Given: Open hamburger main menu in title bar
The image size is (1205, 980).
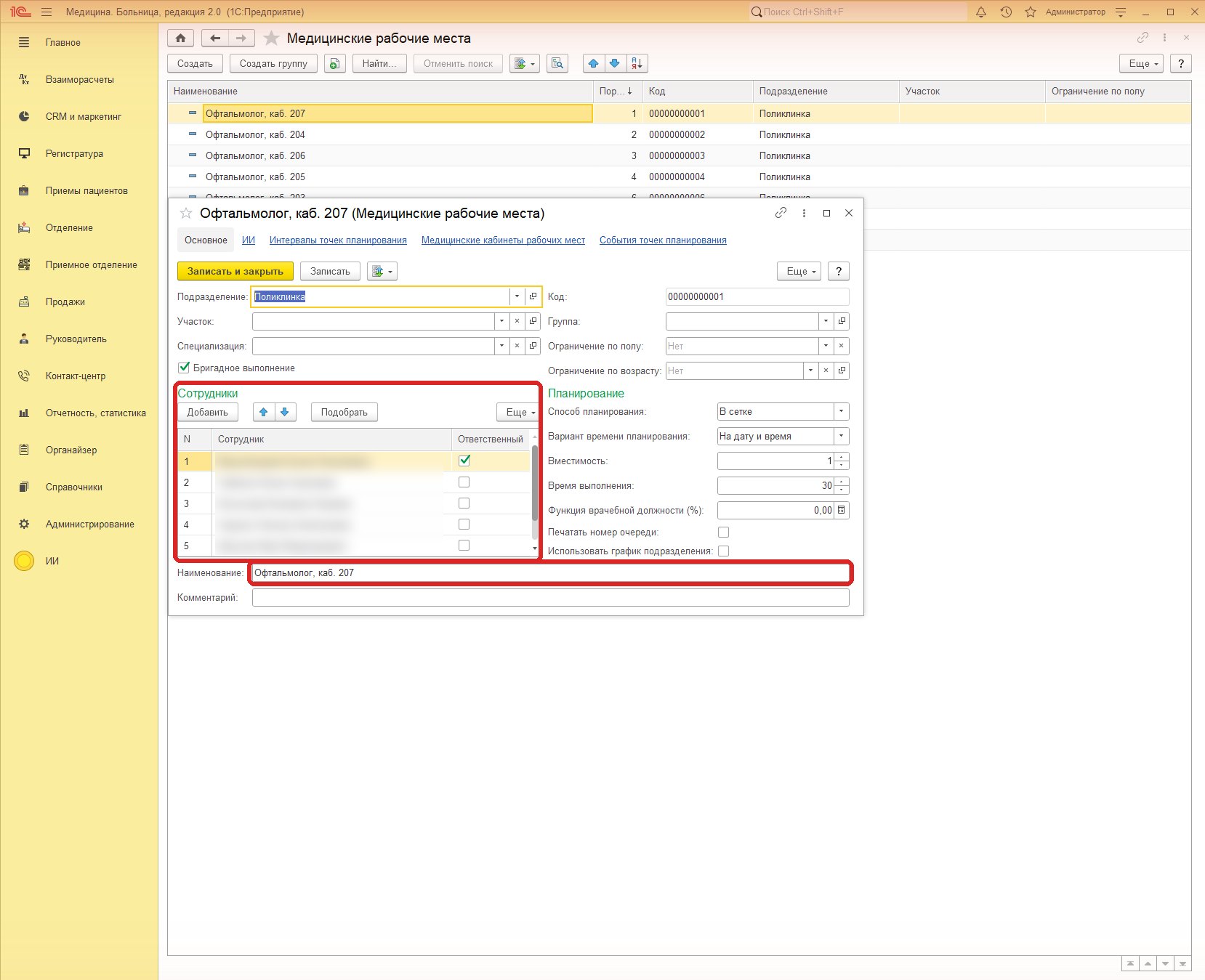Looking at the screenshot, I should pyautogui.click(x=47, y=12).
